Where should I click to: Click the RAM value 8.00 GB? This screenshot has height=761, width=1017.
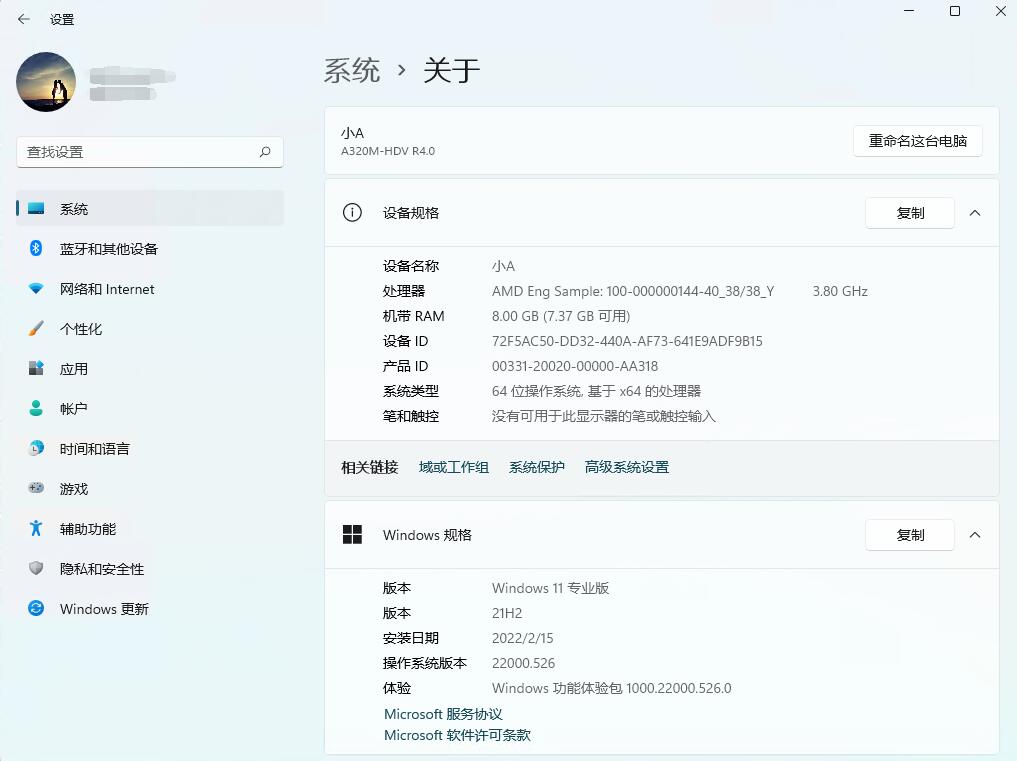(x=561, y=316)
